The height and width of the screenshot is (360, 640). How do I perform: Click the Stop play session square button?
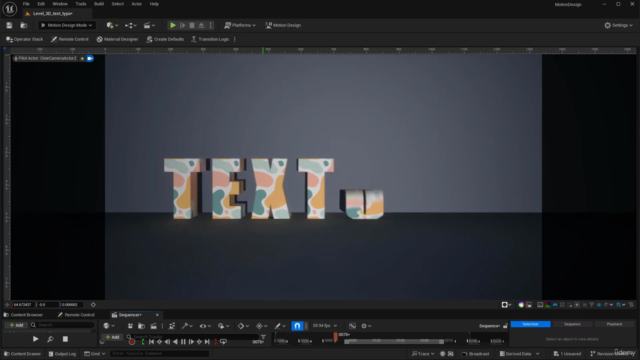point(192,25)
